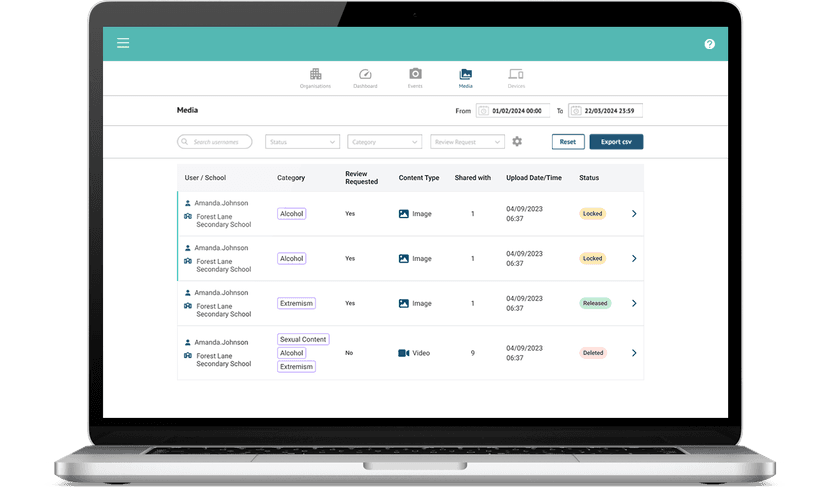The width and height of the screenshot is (828, 488).
Task: Click shared count 9 in Deleted row
Action: (473, 353)
